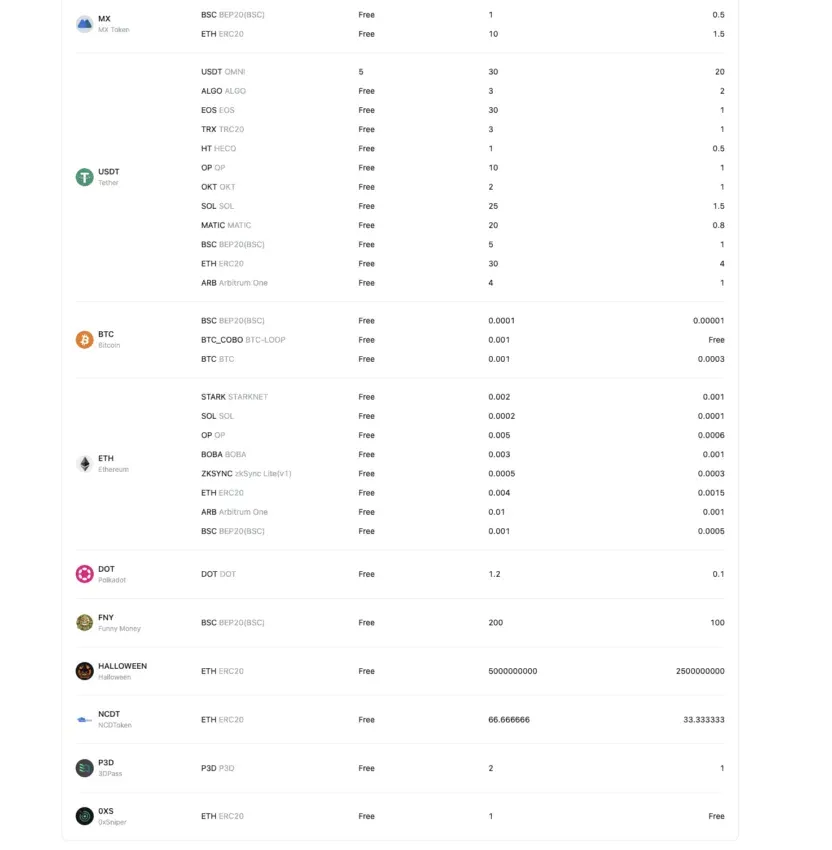Click the HALLOWEEN token icon
Image resolution: width=832 pixels, height=850 pixels.
tap(84, 671)
